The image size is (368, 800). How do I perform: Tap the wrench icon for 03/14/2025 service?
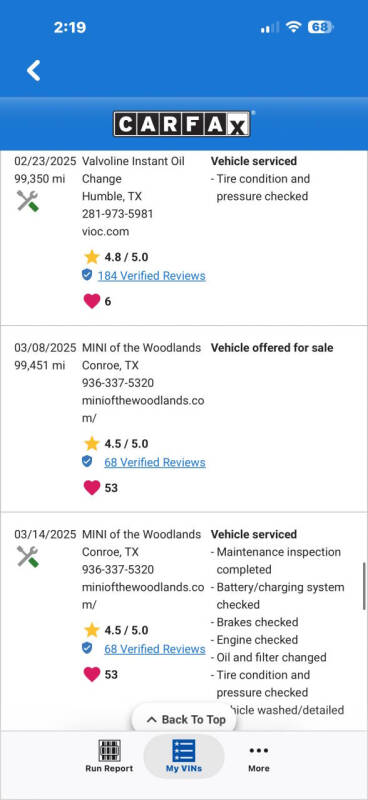tap(28, 557)
